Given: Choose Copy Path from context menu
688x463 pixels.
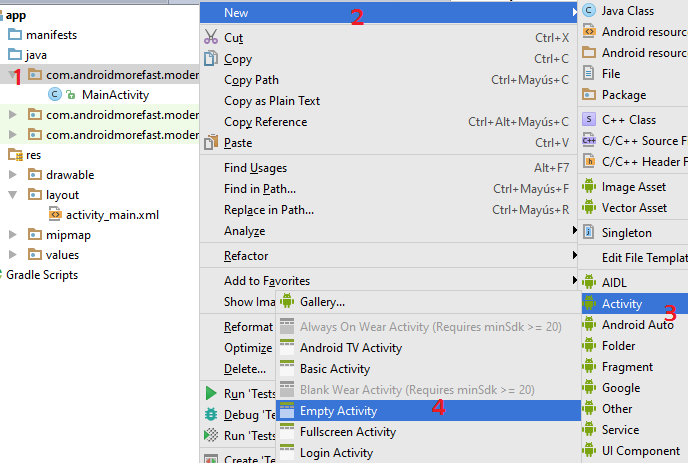Looking at the screenshot, I should click(x=389, y=80).
